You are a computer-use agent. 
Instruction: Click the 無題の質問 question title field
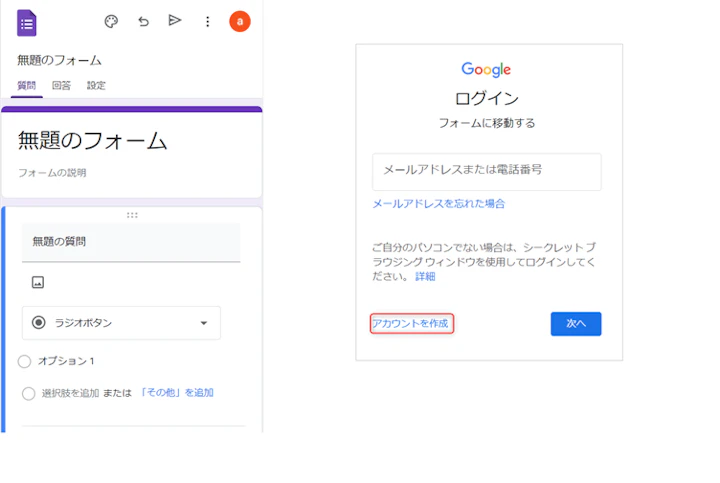coord(130,242)
